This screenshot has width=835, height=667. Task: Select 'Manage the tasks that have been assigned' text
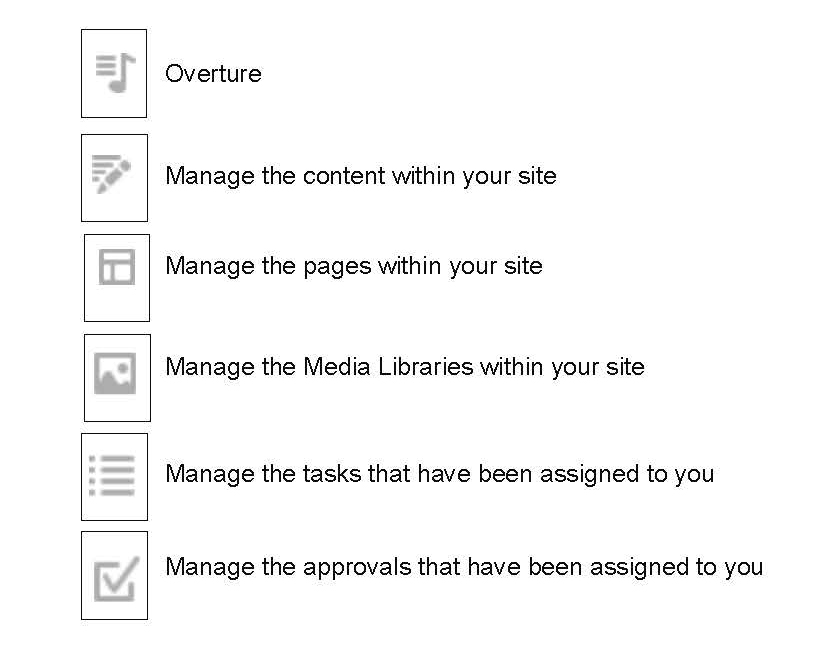tap(439, 473)
